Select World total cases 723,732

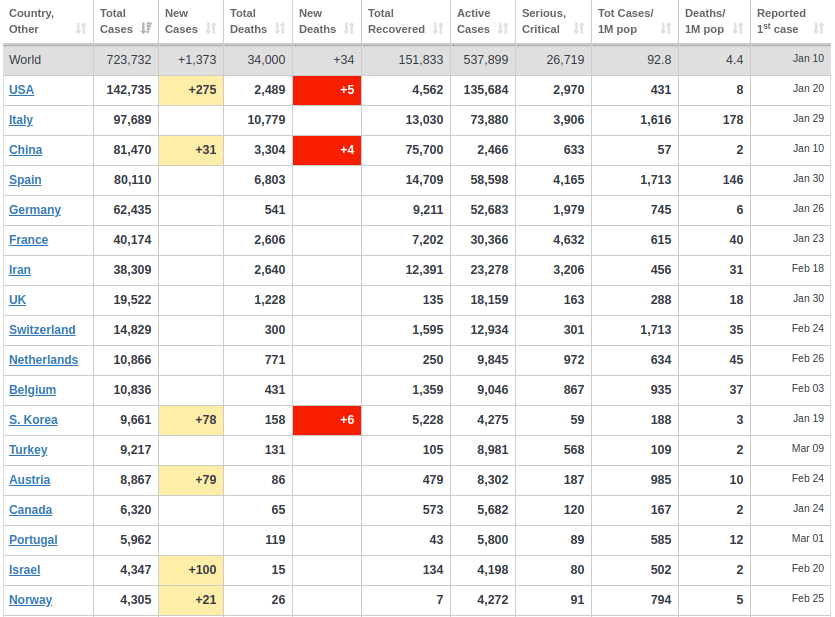coord(129,60)
